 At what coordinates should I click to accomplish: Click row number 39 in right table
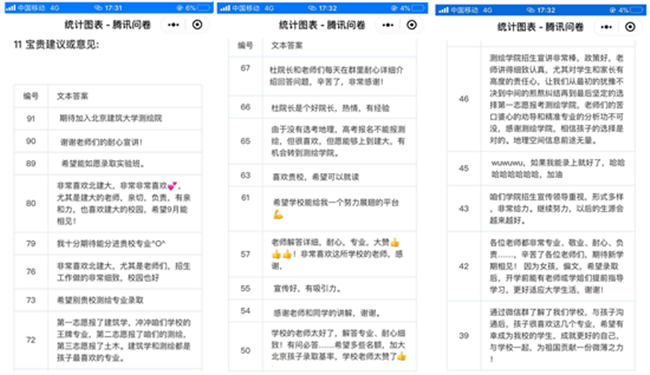point(463,335)
